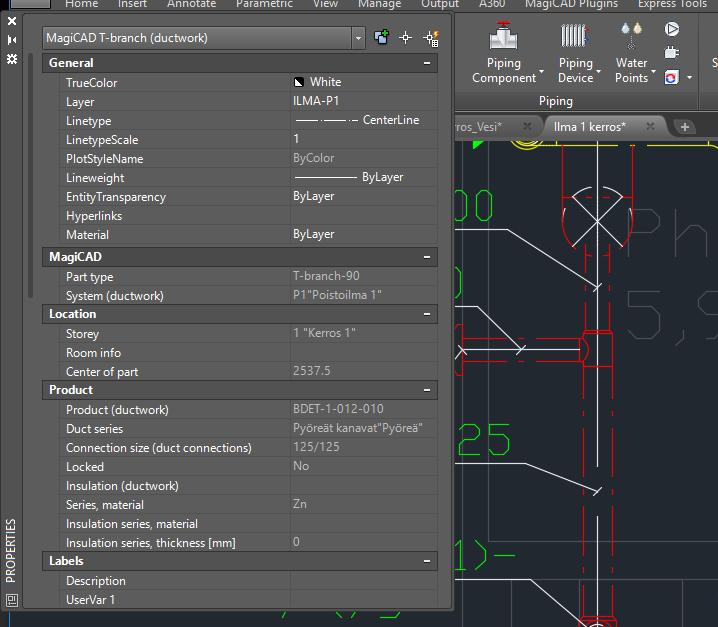Open the Express Tools ribbon tab
The image size is (718, 627).
coord(672,4)
